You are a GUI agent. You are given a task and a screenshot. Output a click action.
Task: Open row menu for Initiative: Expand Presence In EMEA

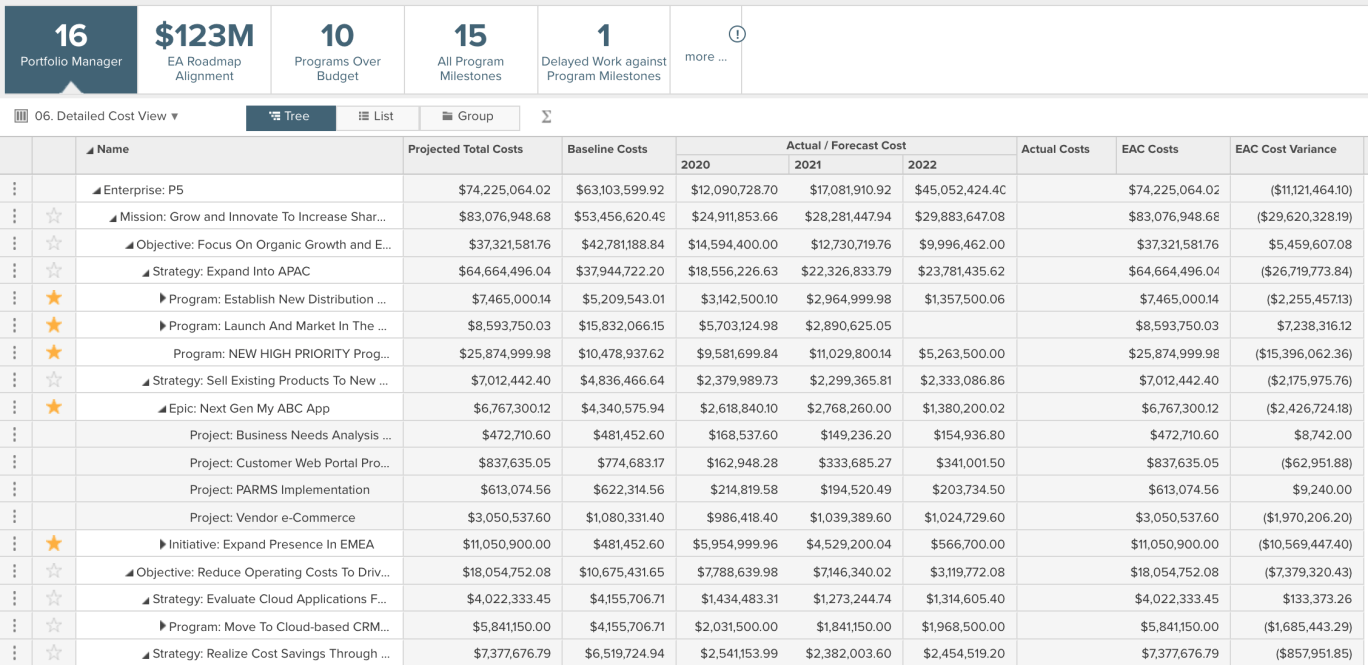pyautogui.click(x=15, y=544)
